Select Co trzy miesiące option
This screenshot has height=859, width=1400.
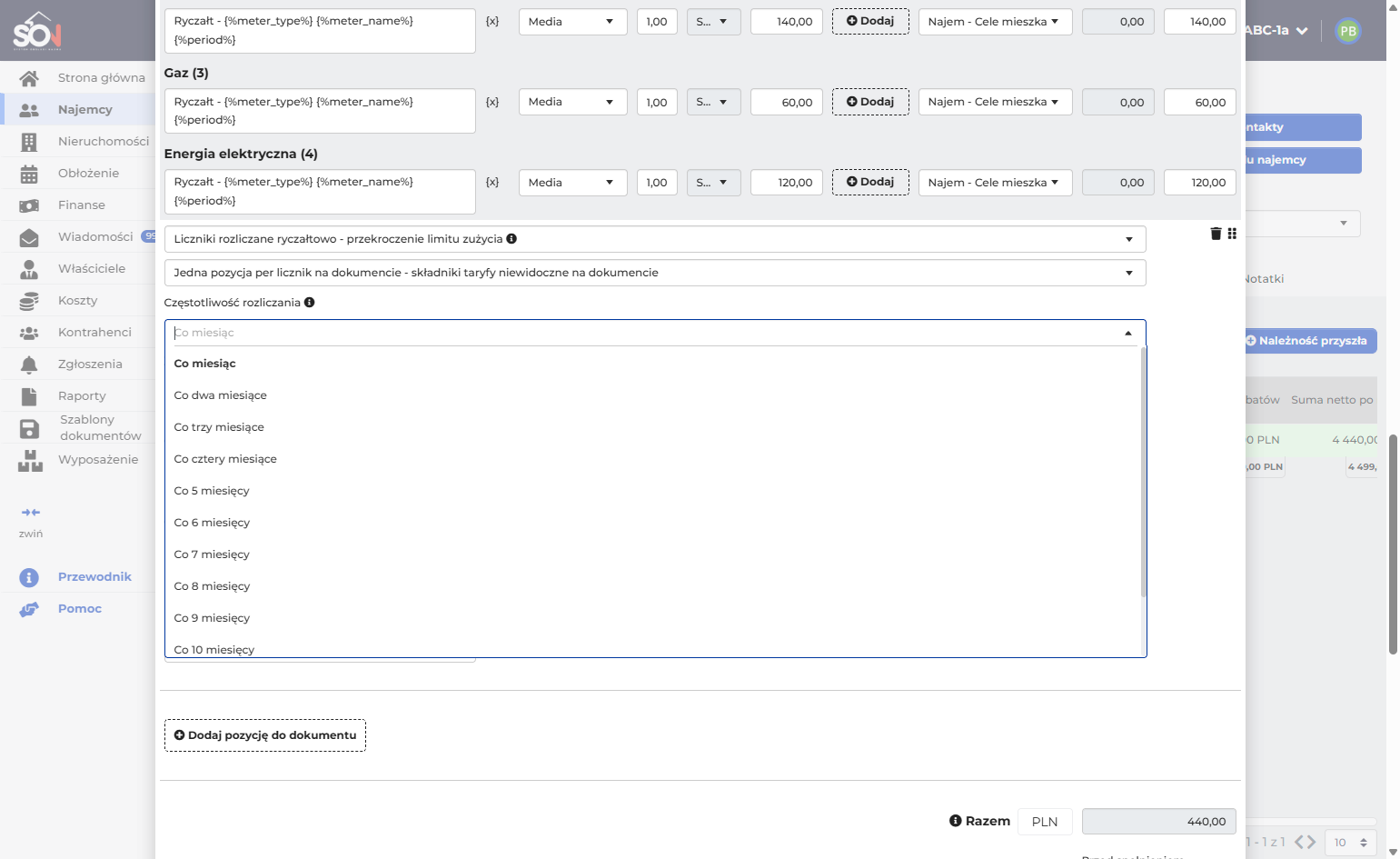click(x=652, y=427)
